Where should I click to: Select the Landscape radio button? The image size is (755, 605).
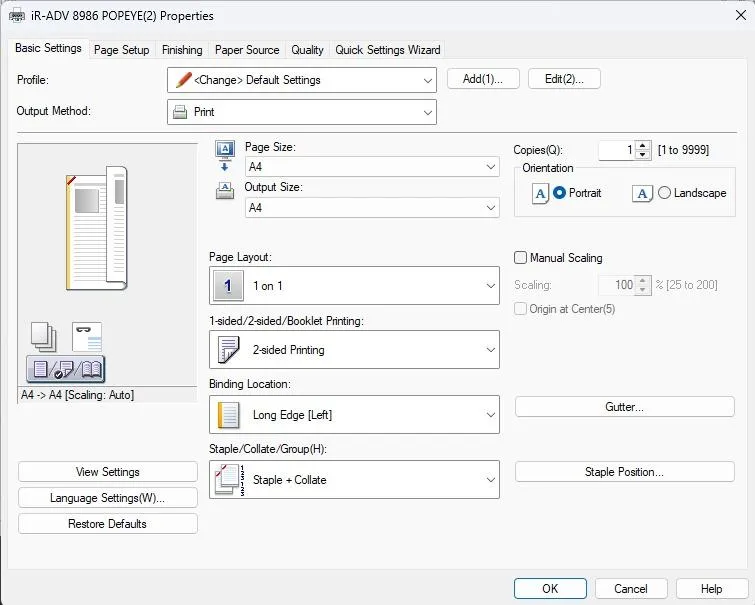664,193
